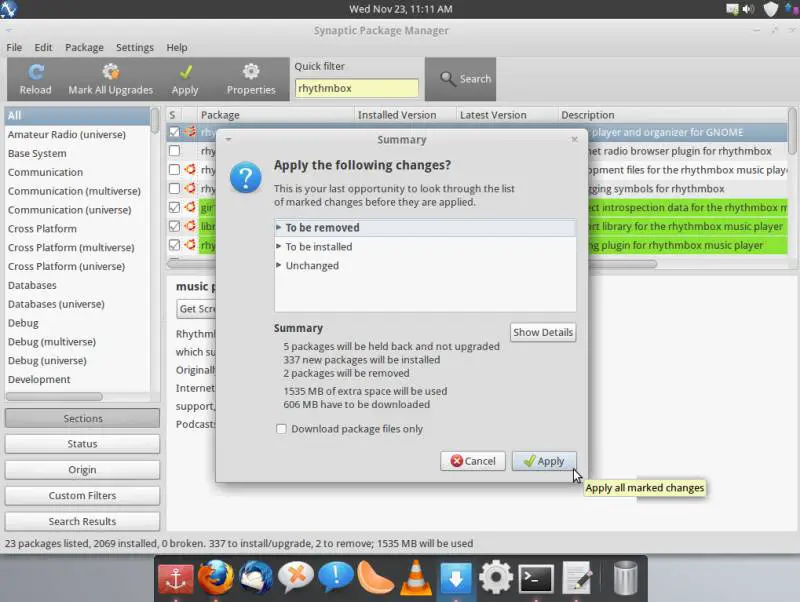Sort by the Latest Version column header
The height and width of the screenshot is (602, 800).
507,115
